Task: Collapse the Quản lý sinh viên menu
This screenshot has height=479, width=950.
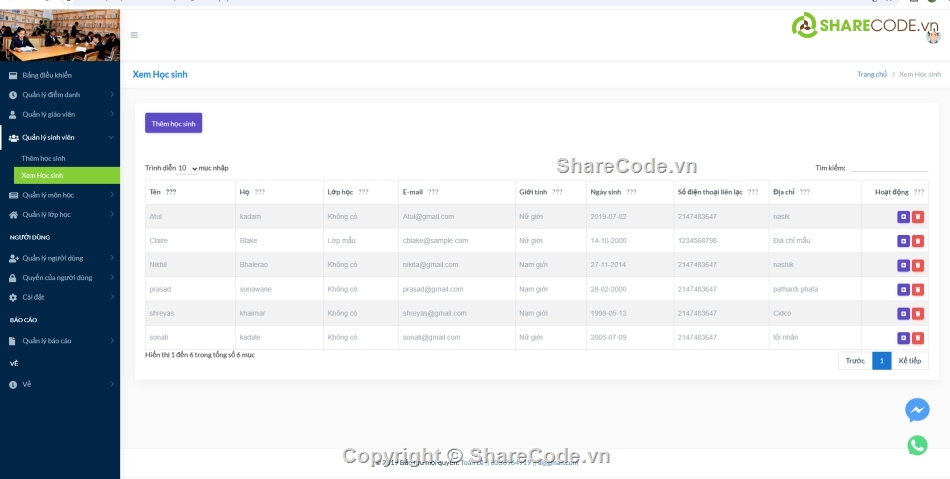Action: (x=60, y=137)
